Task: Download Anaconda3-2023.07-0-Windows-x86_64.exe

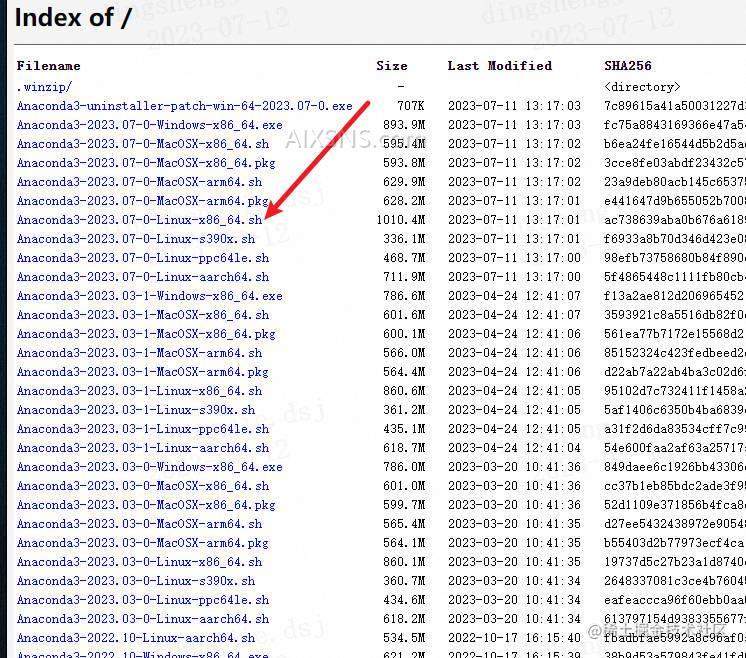Action: pyautogui.click(x=149, y=125)
